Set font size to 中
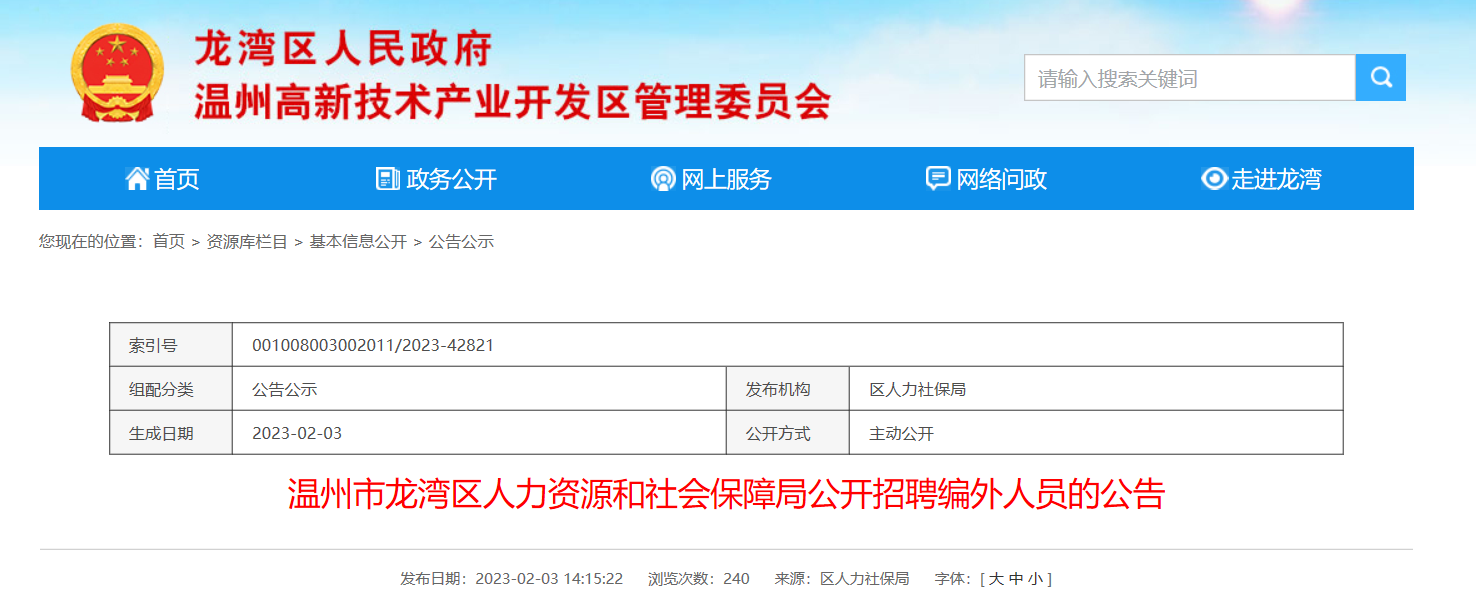Viewport: 1476px width, 607px height. point(1016,579)
